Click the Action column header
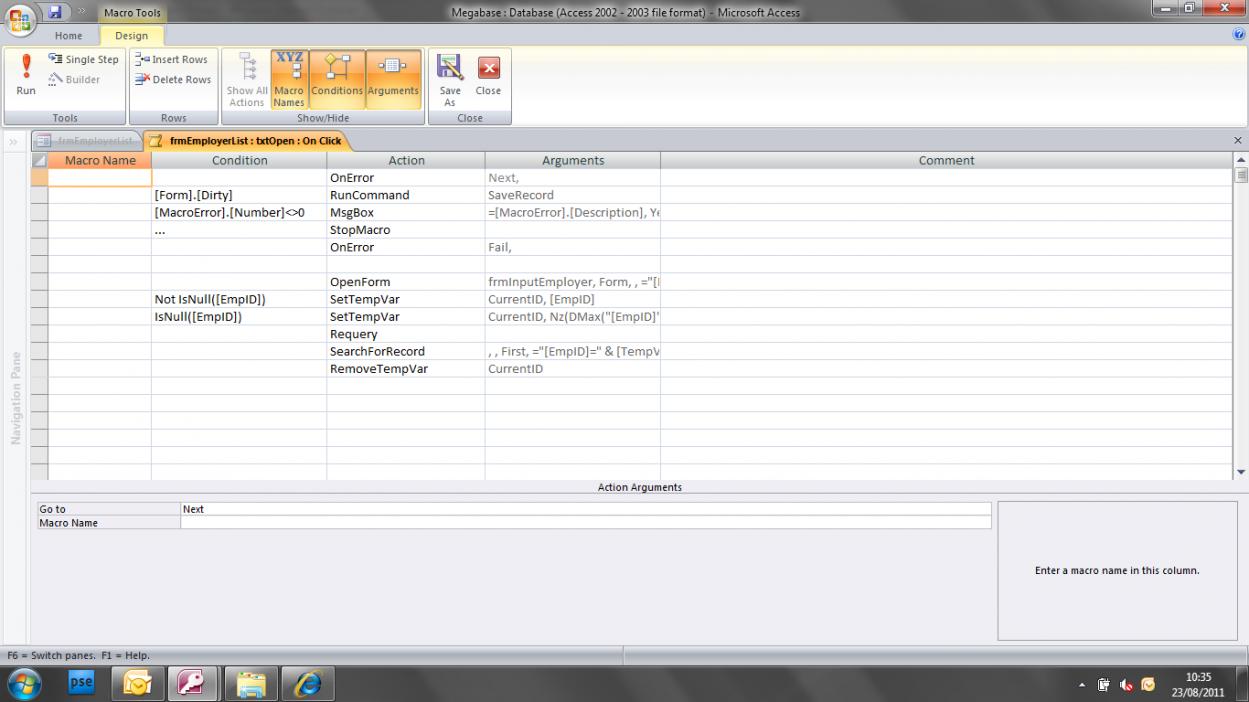This screenshot has height=702, width=1249. pyautogui.click(x=406, y=160)
